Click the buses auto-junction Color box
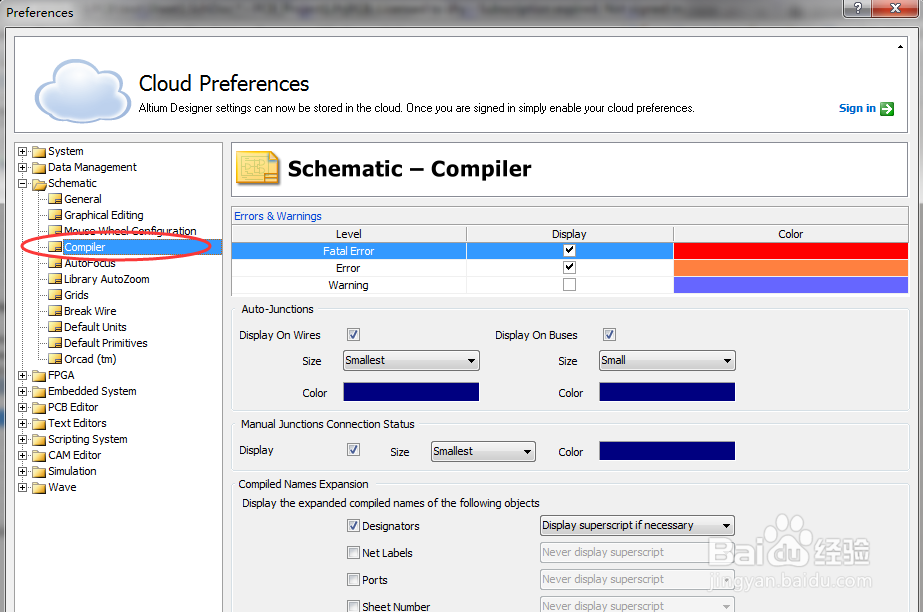The width and height of the screenshot is (923, 612). coord(668,392)
